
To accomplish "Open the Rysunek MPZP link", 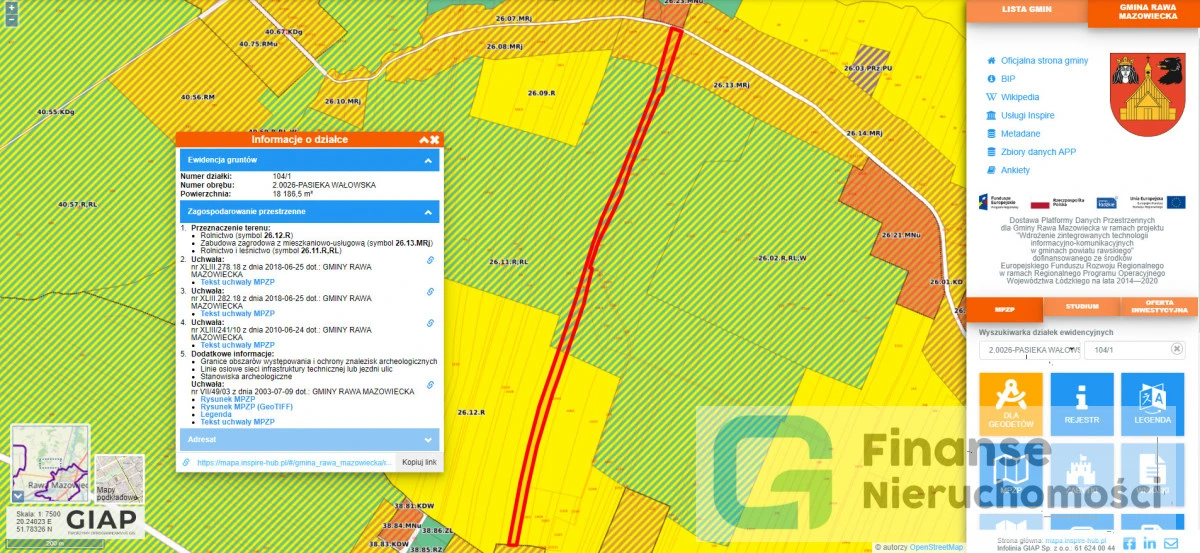I will [x=228, y=399].
